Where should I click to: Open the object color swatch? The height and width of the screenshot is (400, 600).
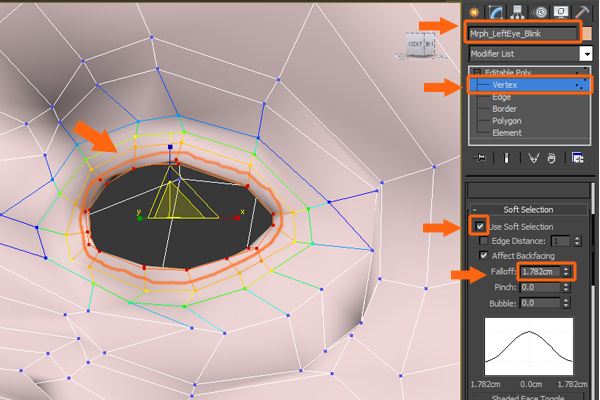pyautogui.click(x=586, y=33)
